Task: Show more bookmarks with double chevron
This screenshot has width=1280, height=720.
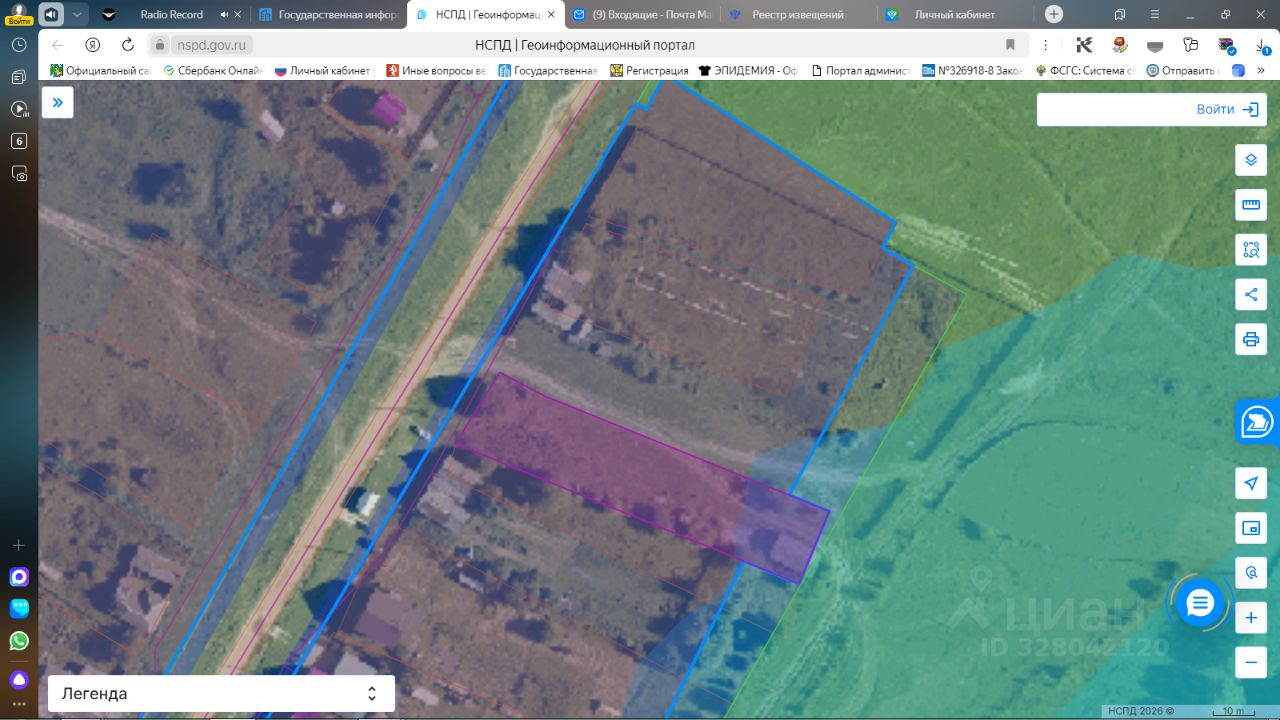Action: 1261,70
